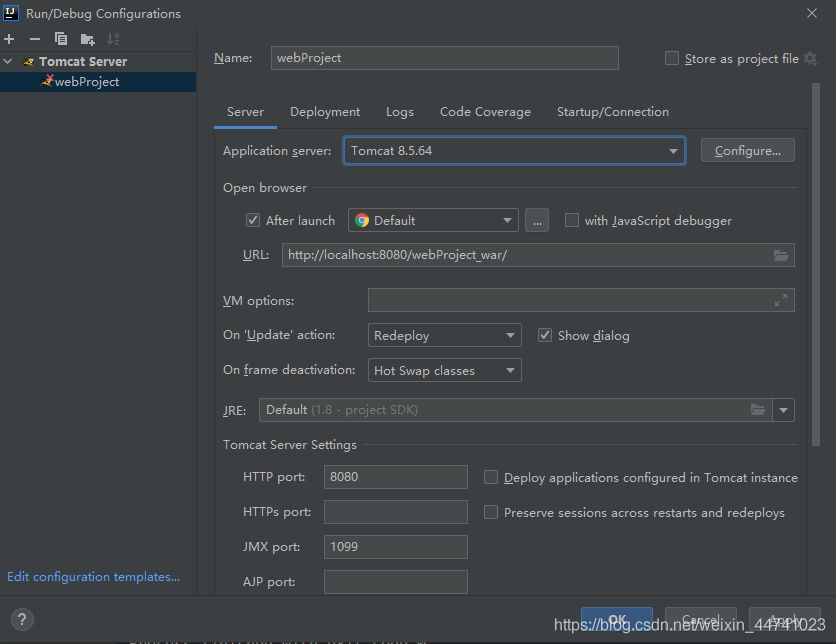Click the AJP port field

[x=396, y=582]
